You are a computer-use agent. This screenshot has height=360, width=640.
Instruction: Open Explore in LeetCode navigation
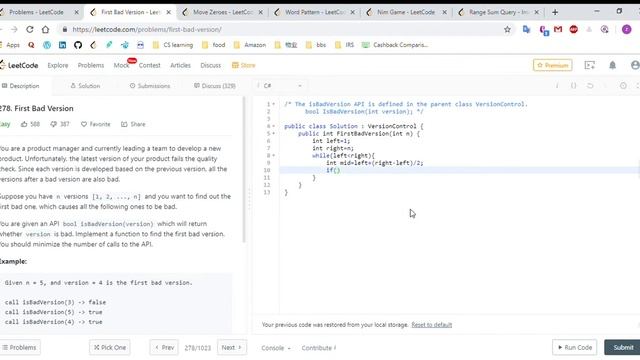click(58, 65)
